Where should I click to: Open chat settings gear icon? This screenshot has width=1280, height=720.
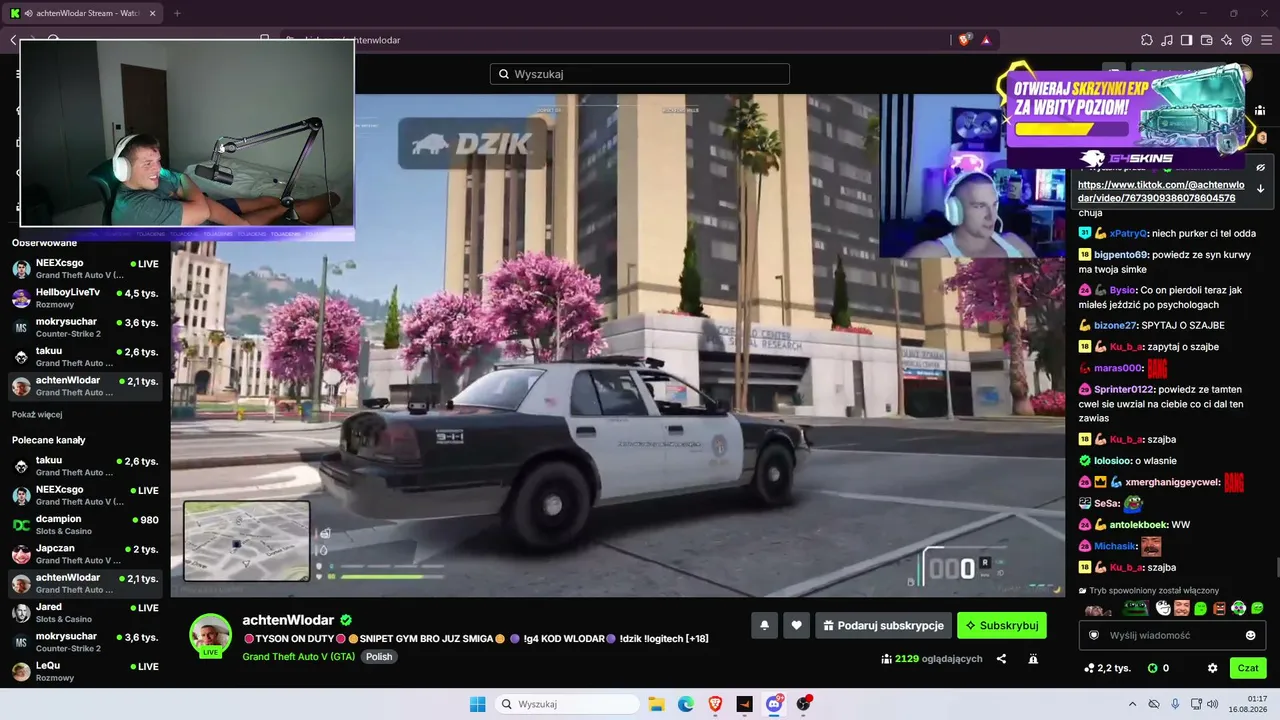coord(1213,668)
